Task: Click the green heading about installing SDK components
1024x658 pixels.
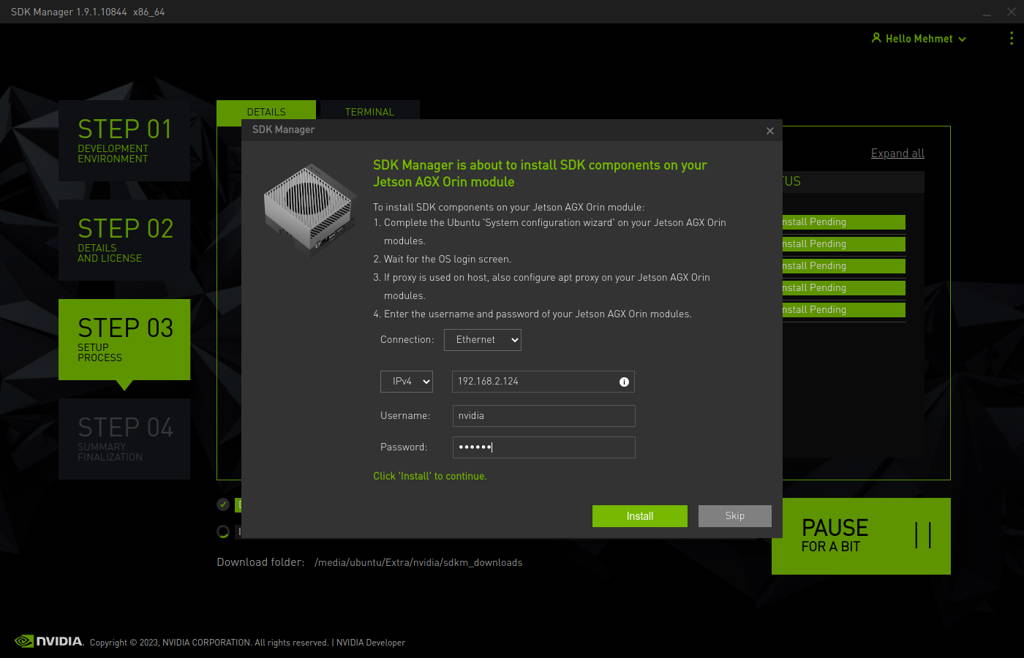Action: [x=540, y=174]
